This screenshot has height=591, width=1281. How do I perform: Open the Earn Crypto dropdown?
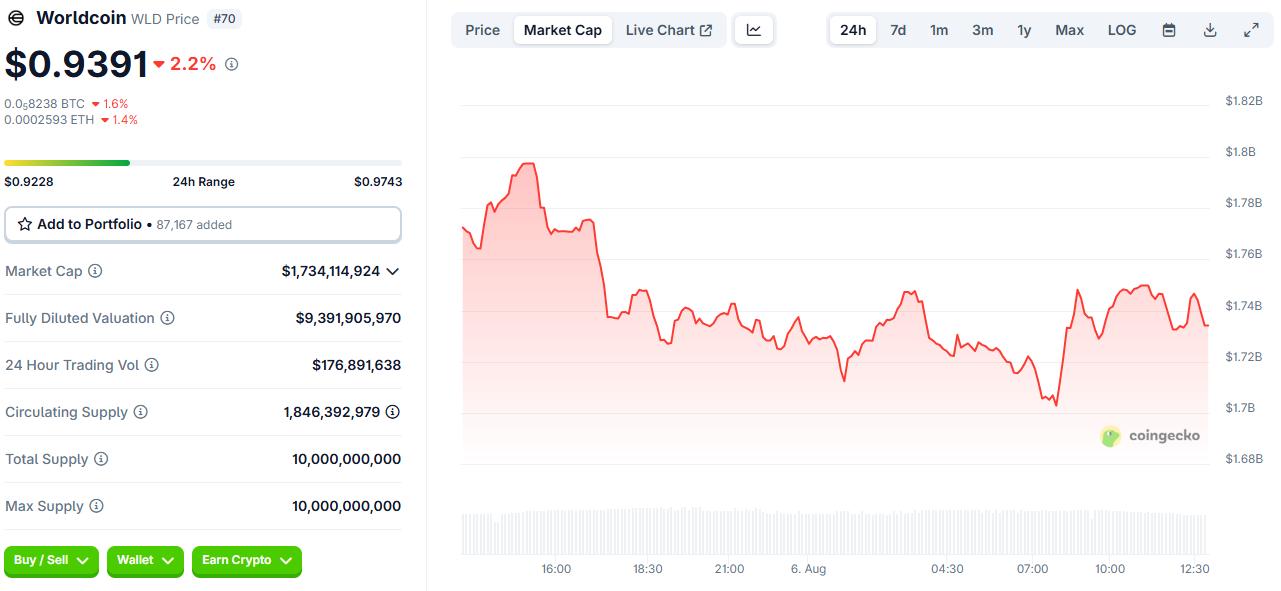246,561
